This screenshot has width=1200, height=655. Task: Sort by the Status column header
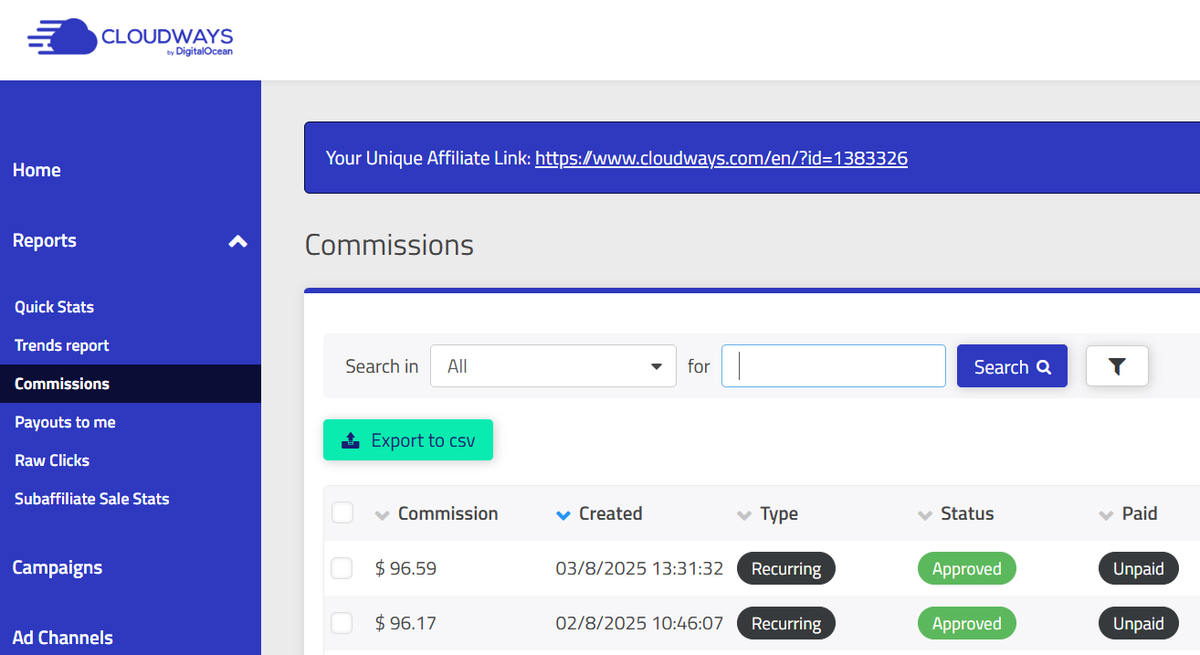(967, 513)
